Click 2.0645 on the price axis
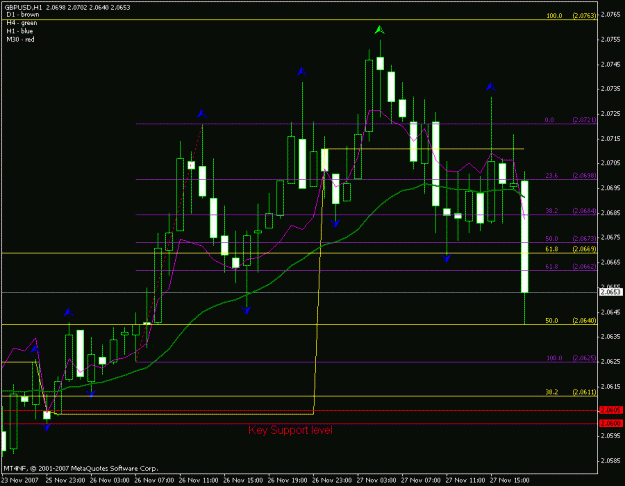This screenshot has width=625, height=486. (x=611, y=312)
